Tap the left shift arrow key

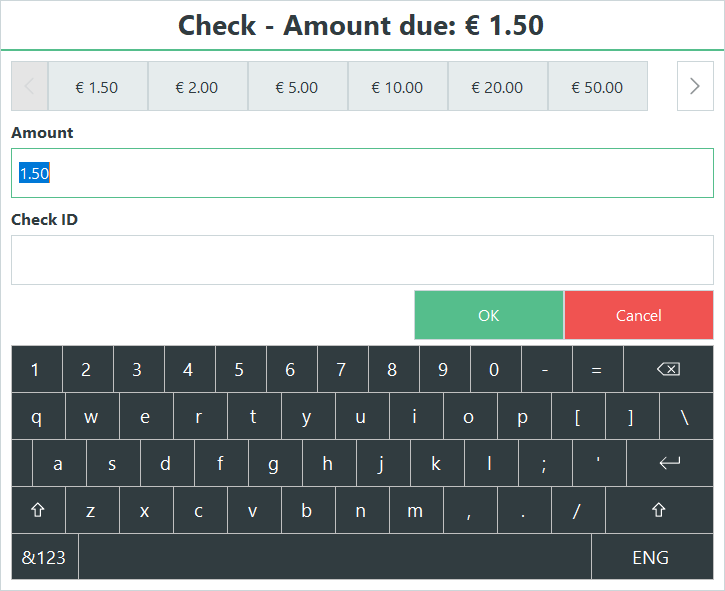38,510
